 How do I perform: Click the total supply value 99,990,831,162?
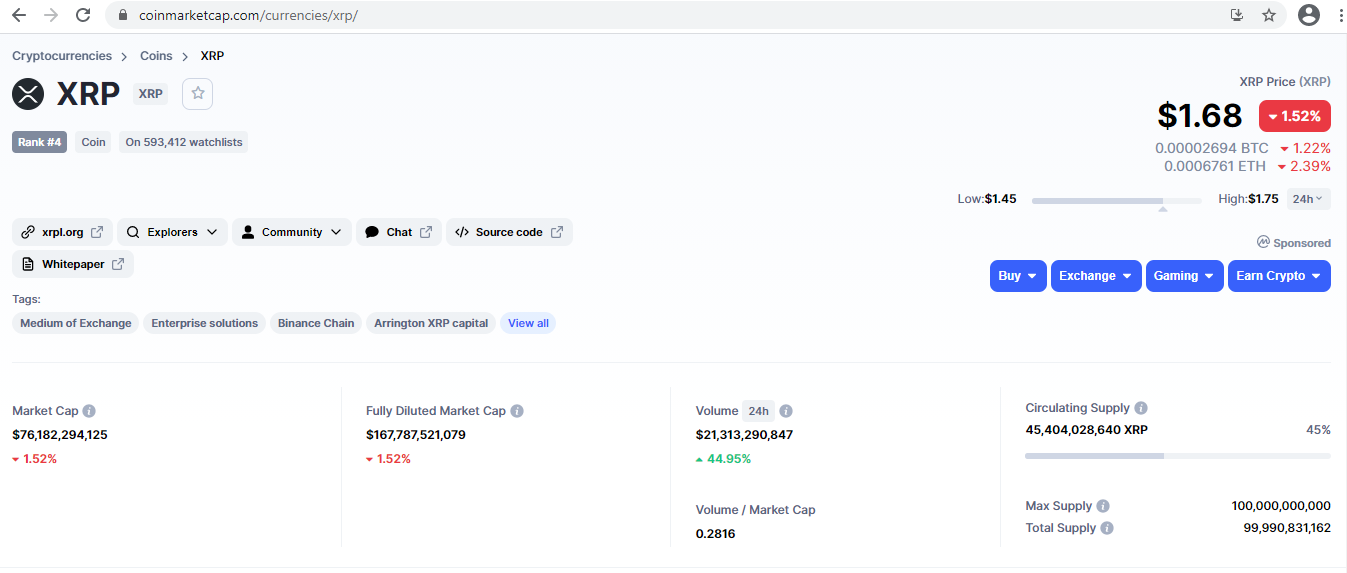point(1287,528)
